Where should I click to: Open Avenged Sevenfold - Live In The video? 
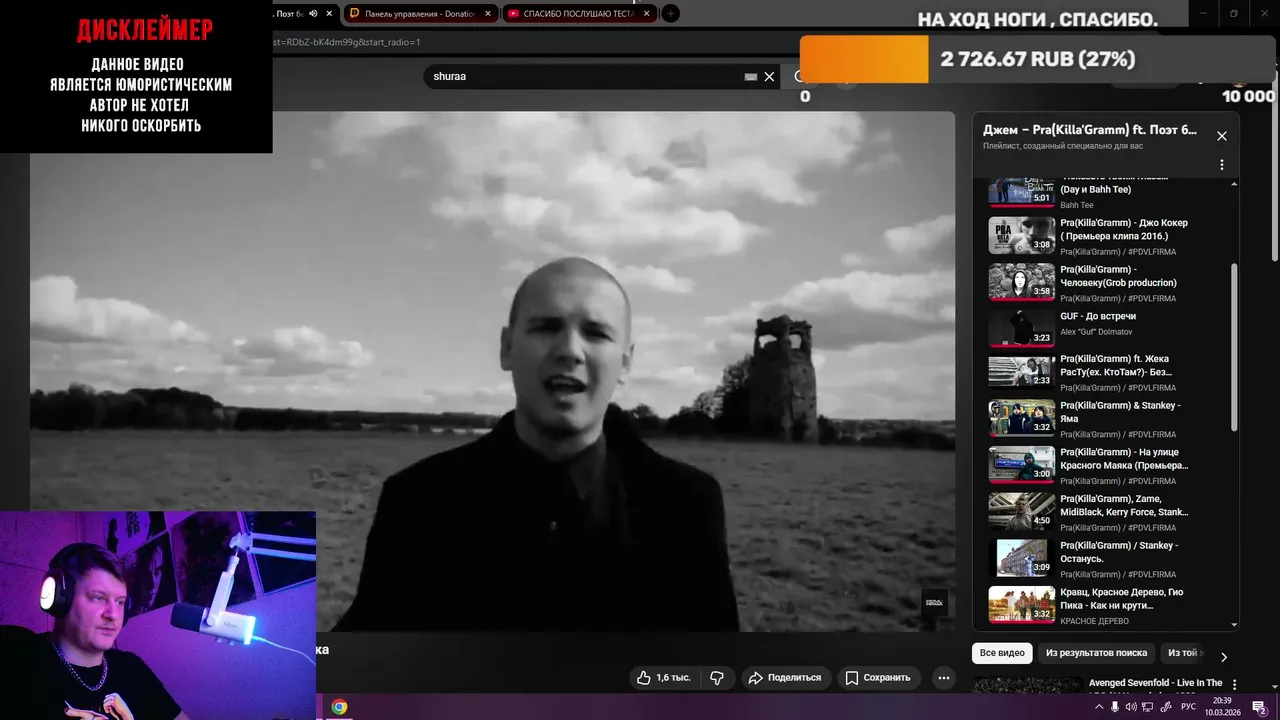coord(1155,683)
